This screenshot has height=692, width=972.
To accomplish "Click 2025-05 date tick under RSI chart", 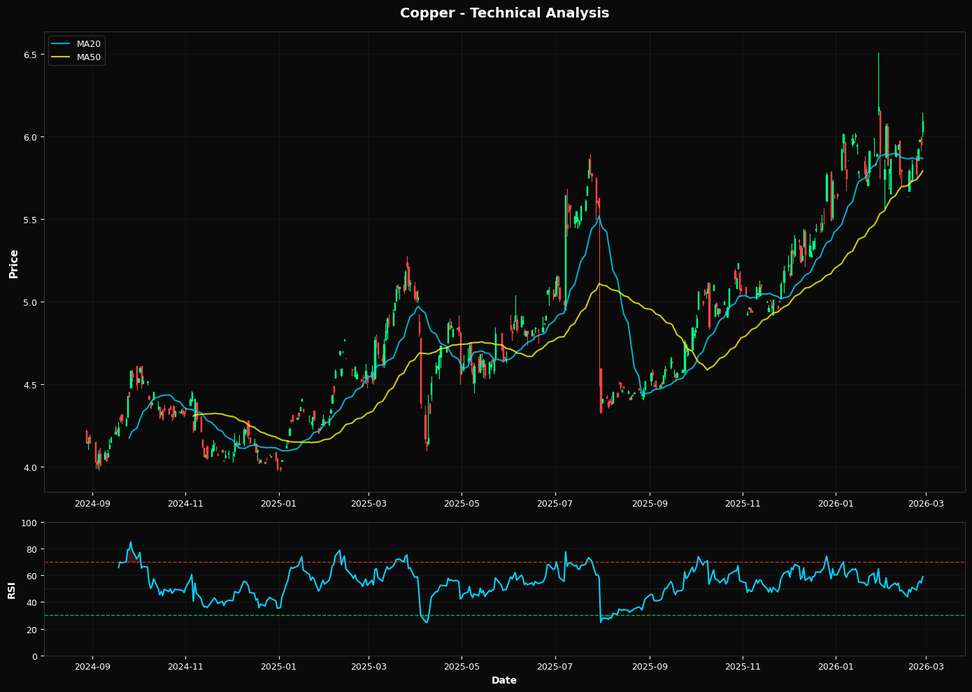I will [462, 667].
